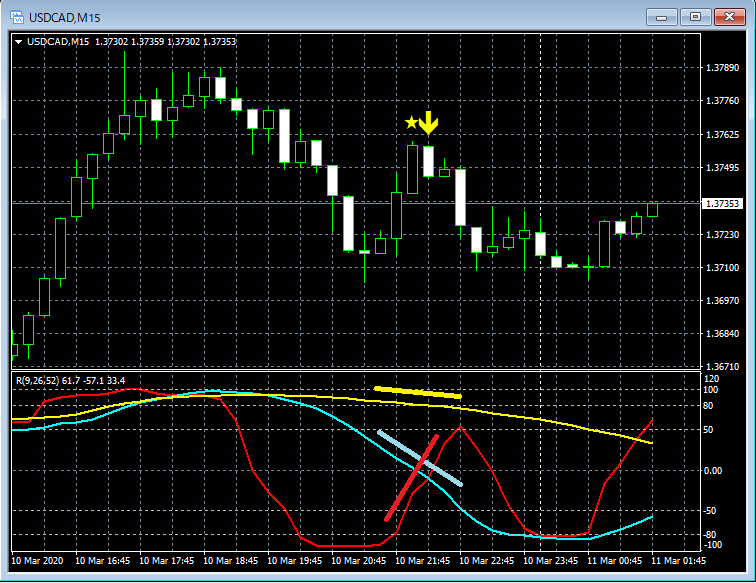Click the indicator scale value 0.00
Image resolution: width=756 pixels, height=583 pixels.
713,471
